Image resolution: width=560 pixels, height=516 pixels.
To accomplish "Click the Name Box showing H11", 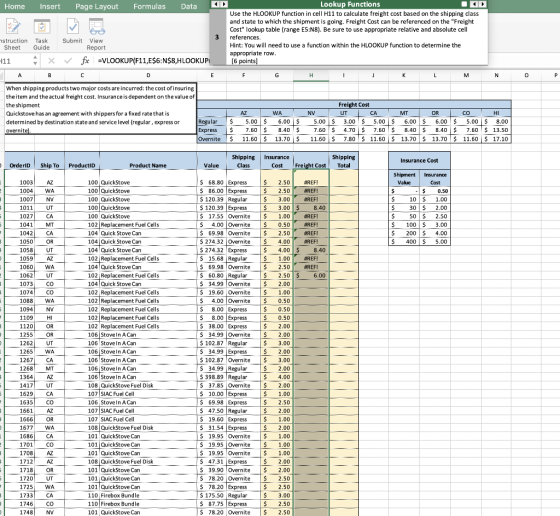I will (16, 61).
